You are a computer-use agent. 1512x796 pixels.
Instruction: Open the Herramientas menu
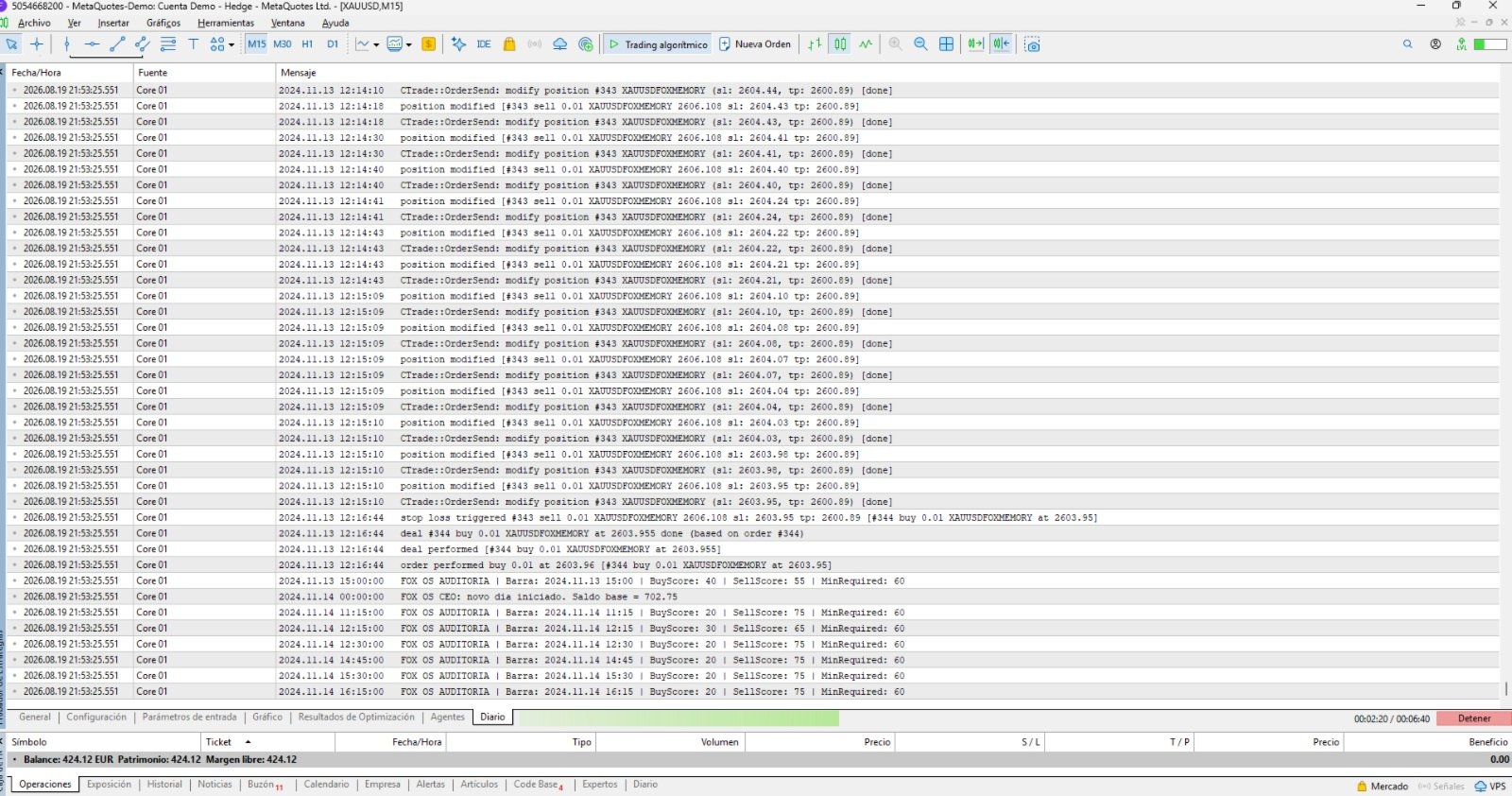tap(226, 23)
